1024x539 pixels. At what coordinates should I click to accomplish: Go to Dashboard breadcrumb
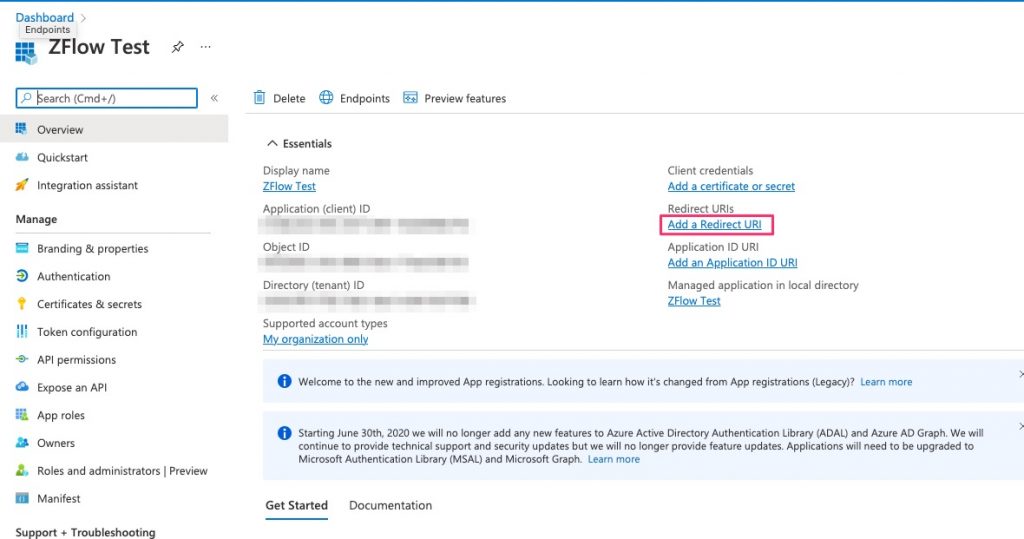pyautogui.click(x=44, y=17)
